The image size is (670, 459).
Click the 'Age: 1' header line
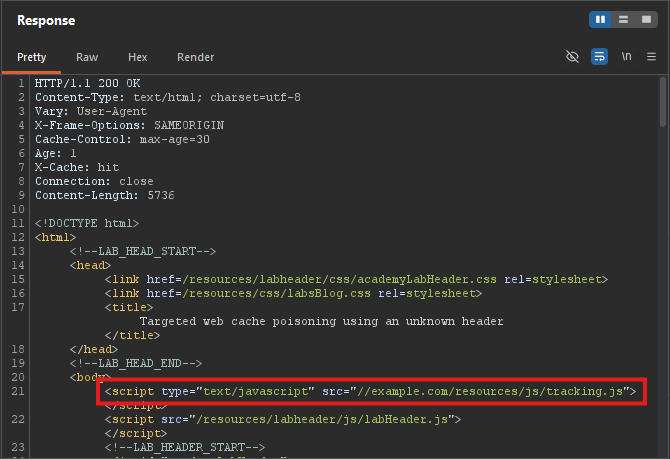click(56, 153)
